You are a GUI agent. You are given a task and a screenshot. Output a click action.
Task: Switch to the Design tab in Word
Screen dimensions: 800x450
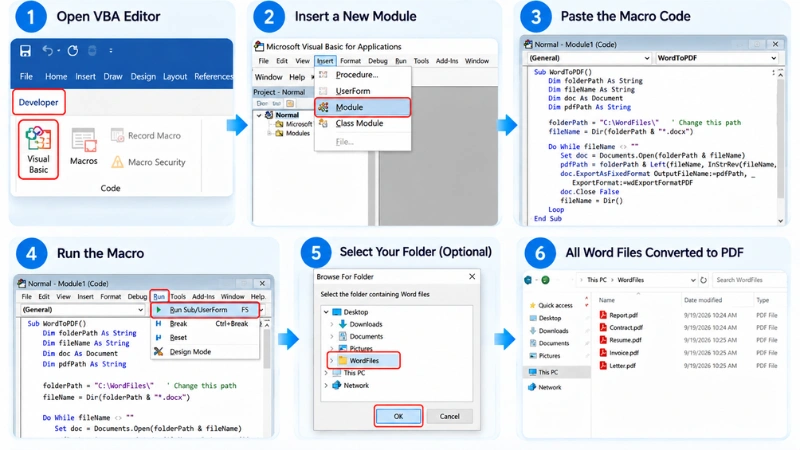(143, 77)
